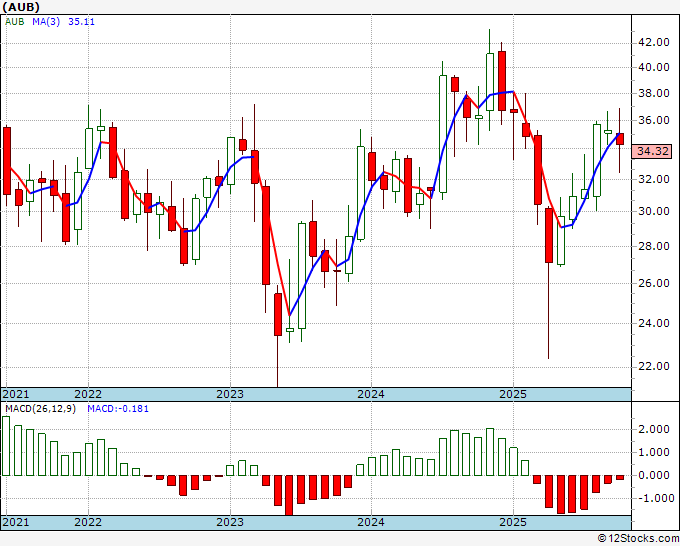Click the 22.00 price axis label
Viewport: 680px width, 546px height.
pos(654,366)
